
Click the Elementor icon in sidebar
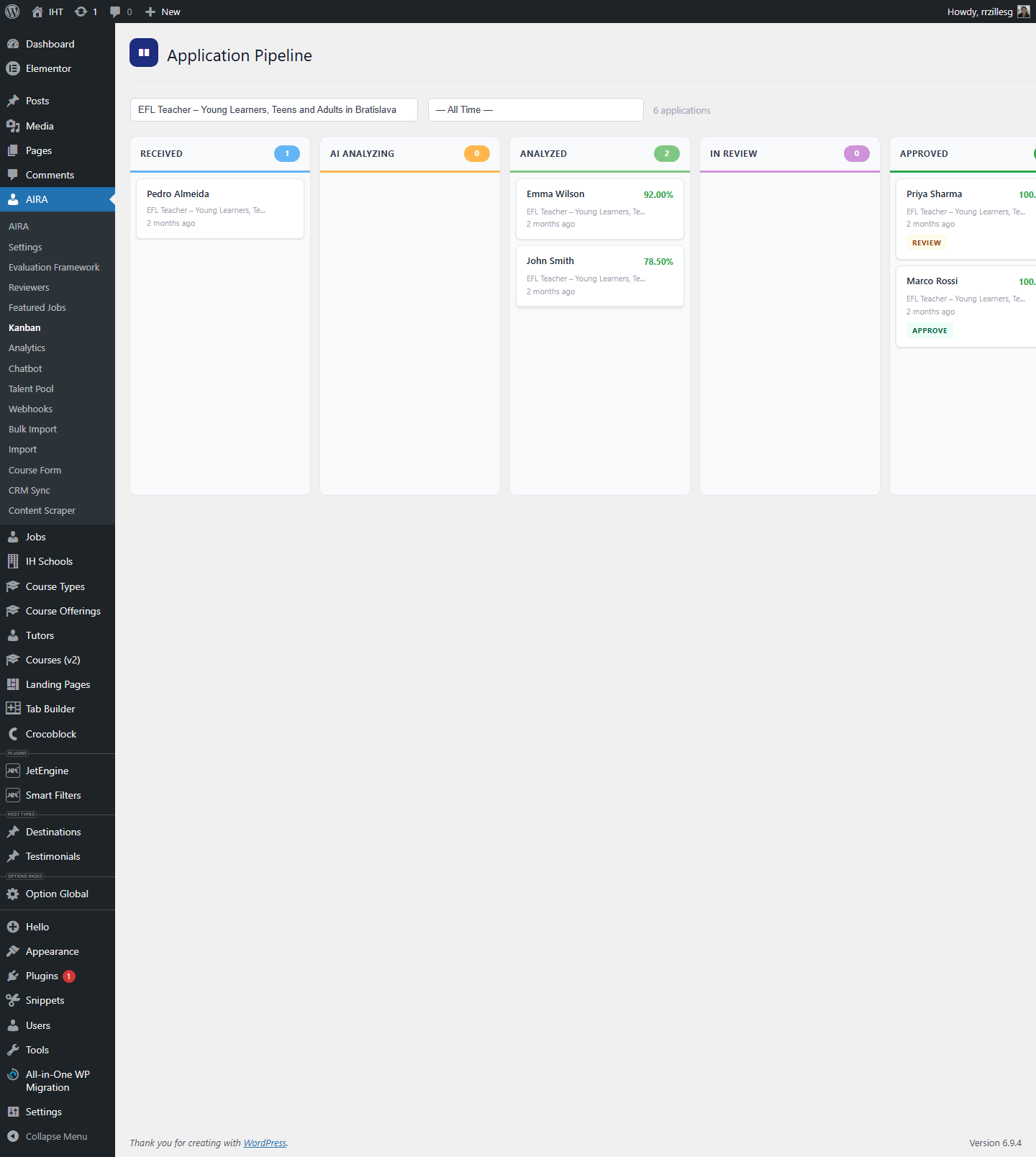point(13,68)
